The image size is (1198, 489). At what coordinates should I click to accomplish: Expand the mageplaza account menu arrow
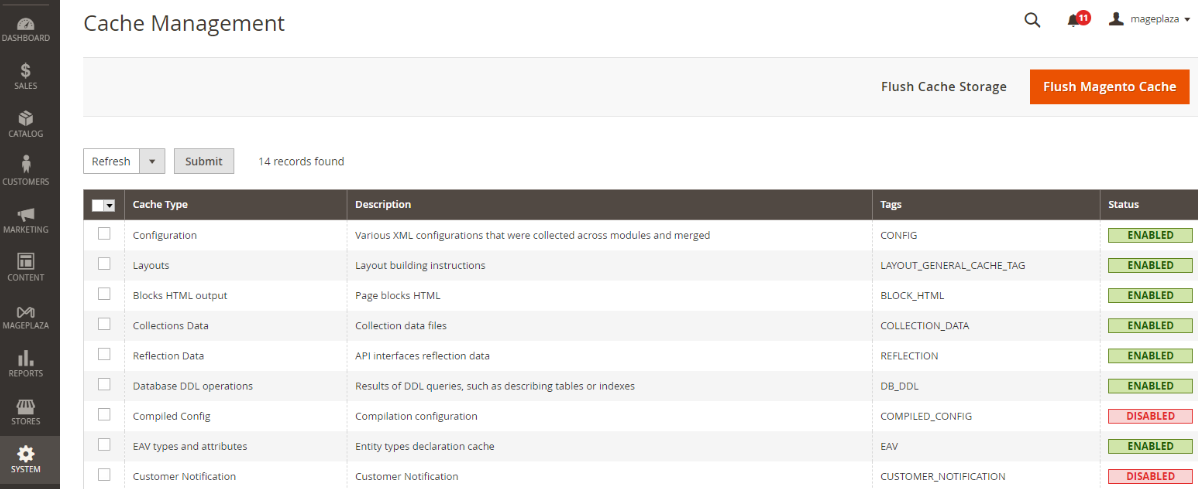coord(1187,21)
